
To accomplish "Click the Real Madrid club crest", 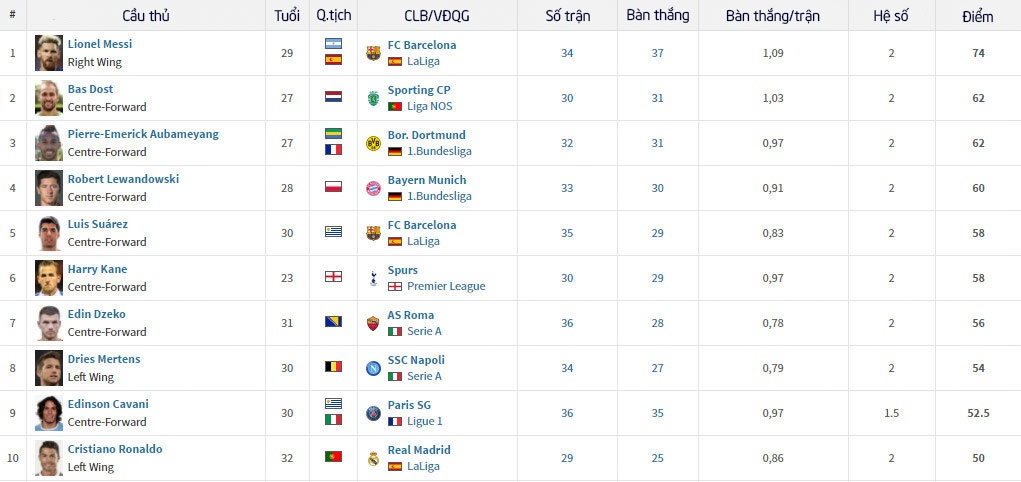I will [374, 458].
